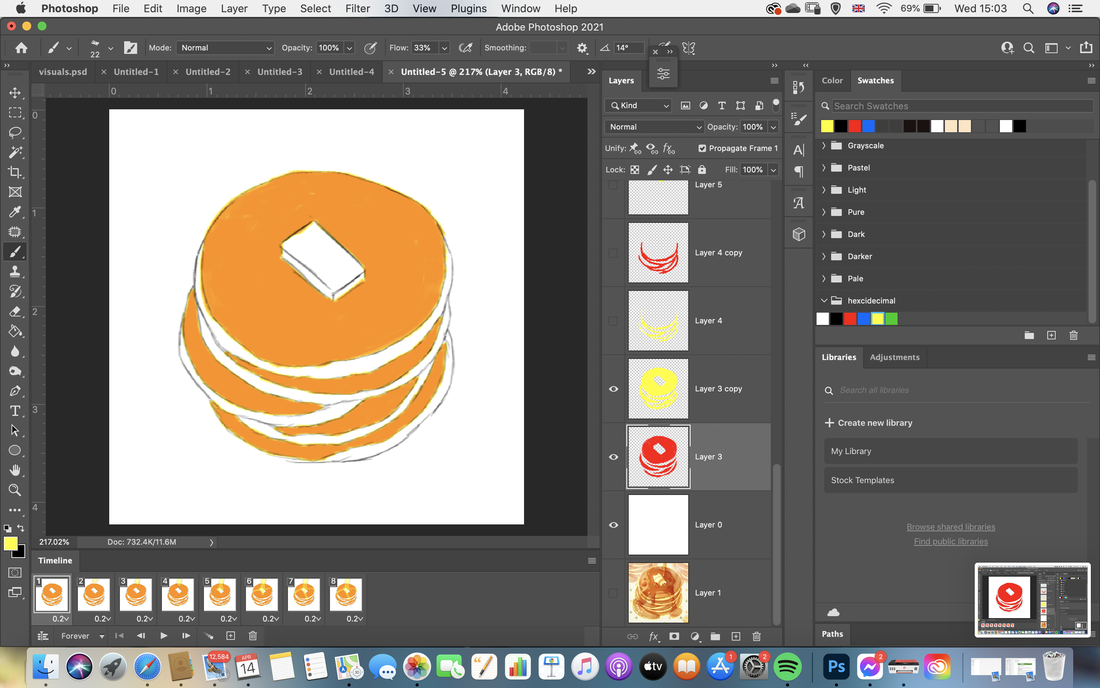
Task: Delete layer using trash icon in Layers panel
Action: [756, 636]
